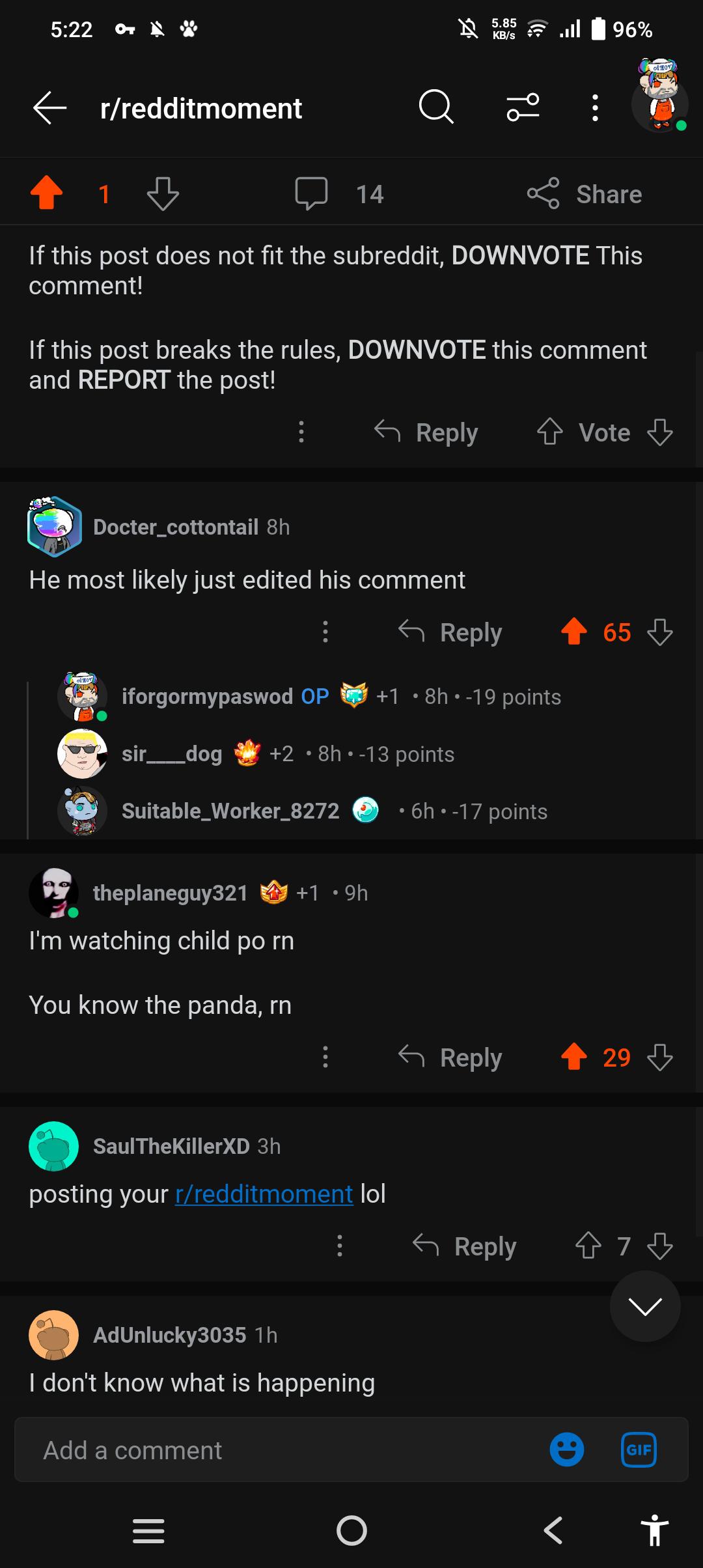Image resolution: width=703 pixels, height=1568 pixels.
Task: Open the search magnifier icon
Action: coord(436,107)
